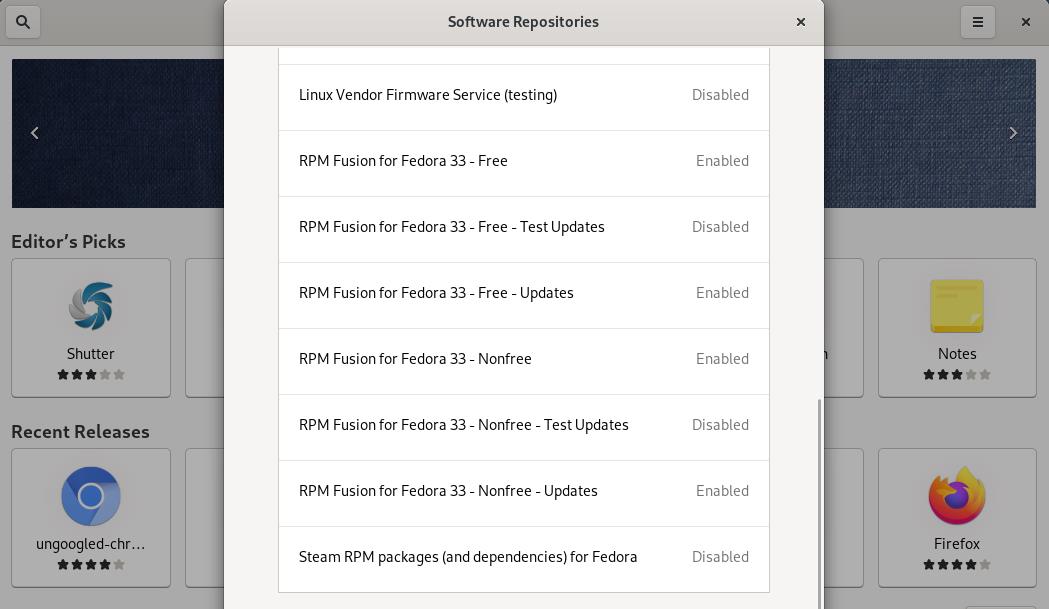Viewport: 1049px width, 609px height.
Task: Select RPM Fusion Free - Updates repository
Action: (x=436, y=293)
